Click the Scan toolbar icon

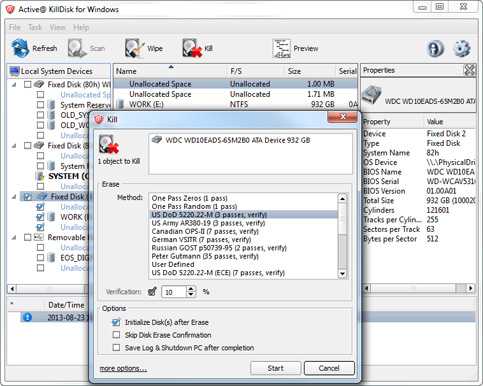(x=77, y=48)
